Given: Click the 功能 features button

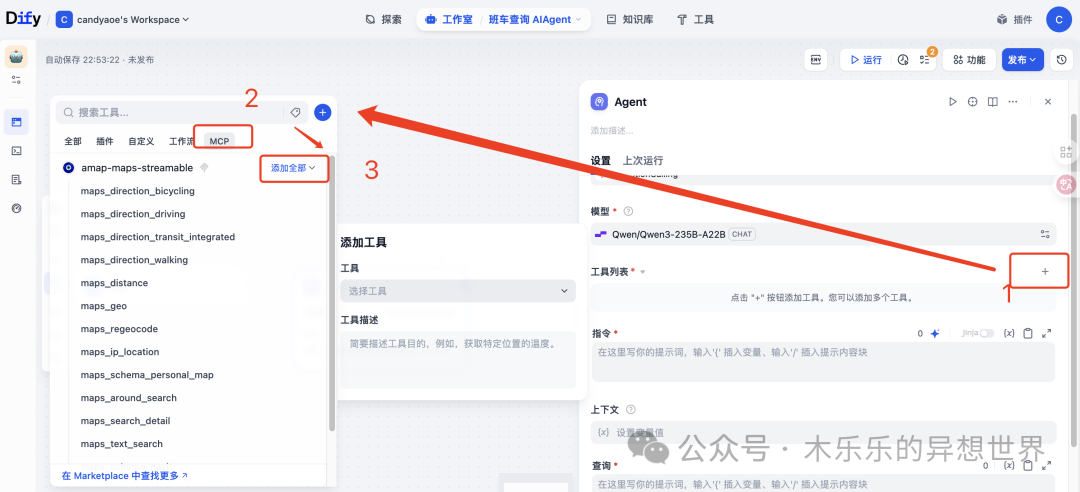Looking at the screenshot, I should (969, 60).
